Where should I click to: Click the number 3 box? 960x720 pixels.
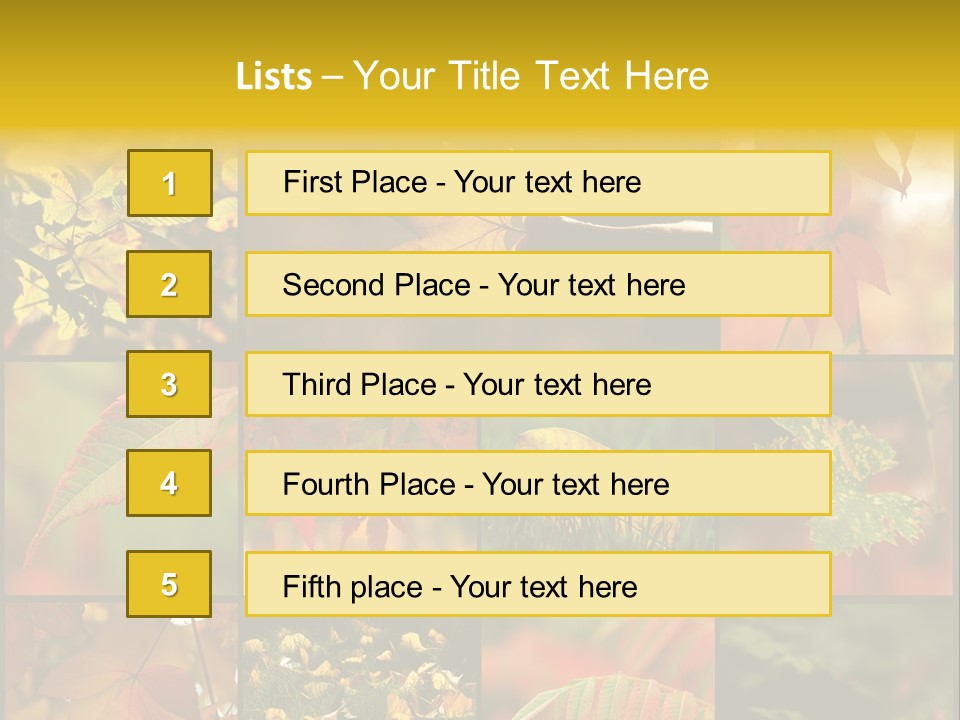[x=169, y=384]
